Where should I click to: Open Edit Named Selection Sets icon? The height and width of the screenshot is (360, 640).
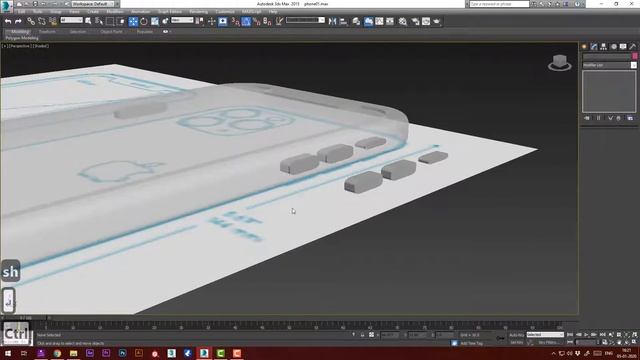(x=279, y=21)
